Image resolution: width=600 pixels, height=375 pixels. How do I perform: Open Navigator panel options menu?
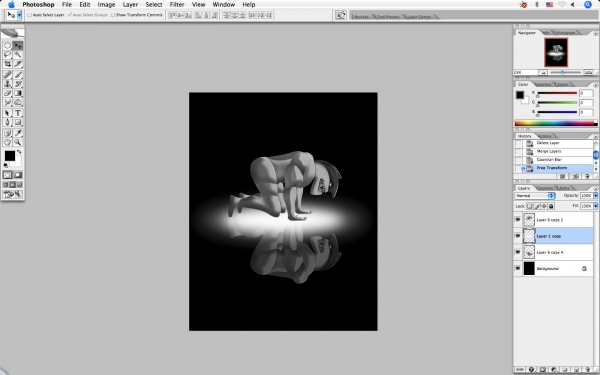pos(595,34)
